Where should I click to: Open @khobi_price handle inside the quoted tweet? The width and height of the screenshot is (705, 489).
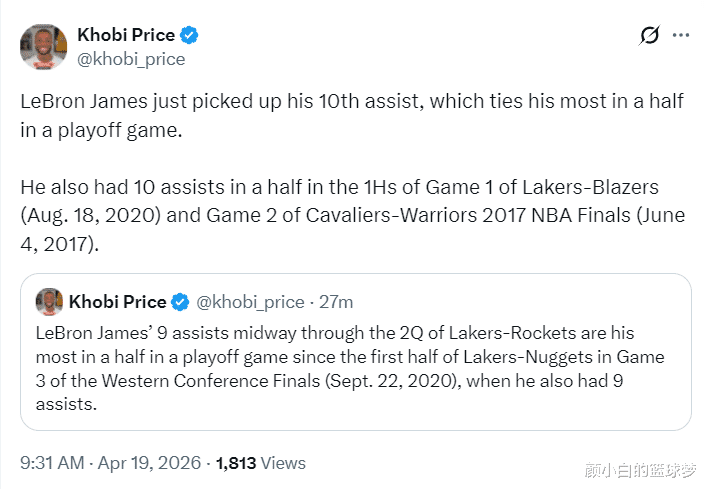point(250,302)
